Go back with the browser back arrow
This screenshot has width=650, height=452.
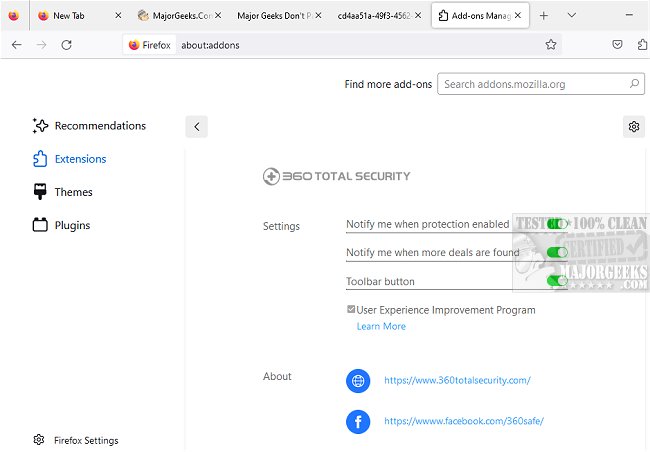pos(16,45)
